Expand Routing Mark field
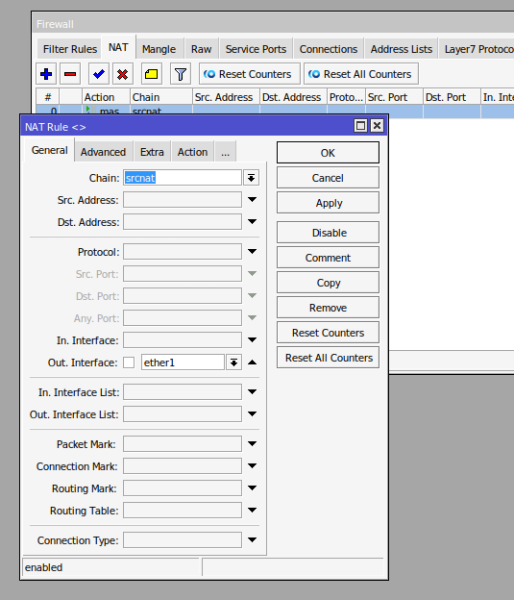Image resolution: width=514 pixels, height=600 pixels. (252, 488)
